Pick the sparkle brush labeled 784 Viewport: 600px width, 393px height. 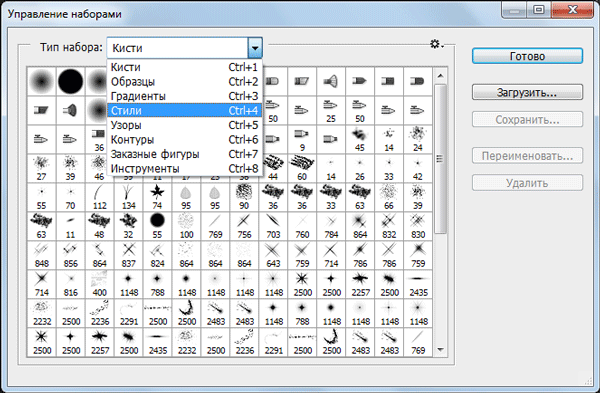coord(331,227)
